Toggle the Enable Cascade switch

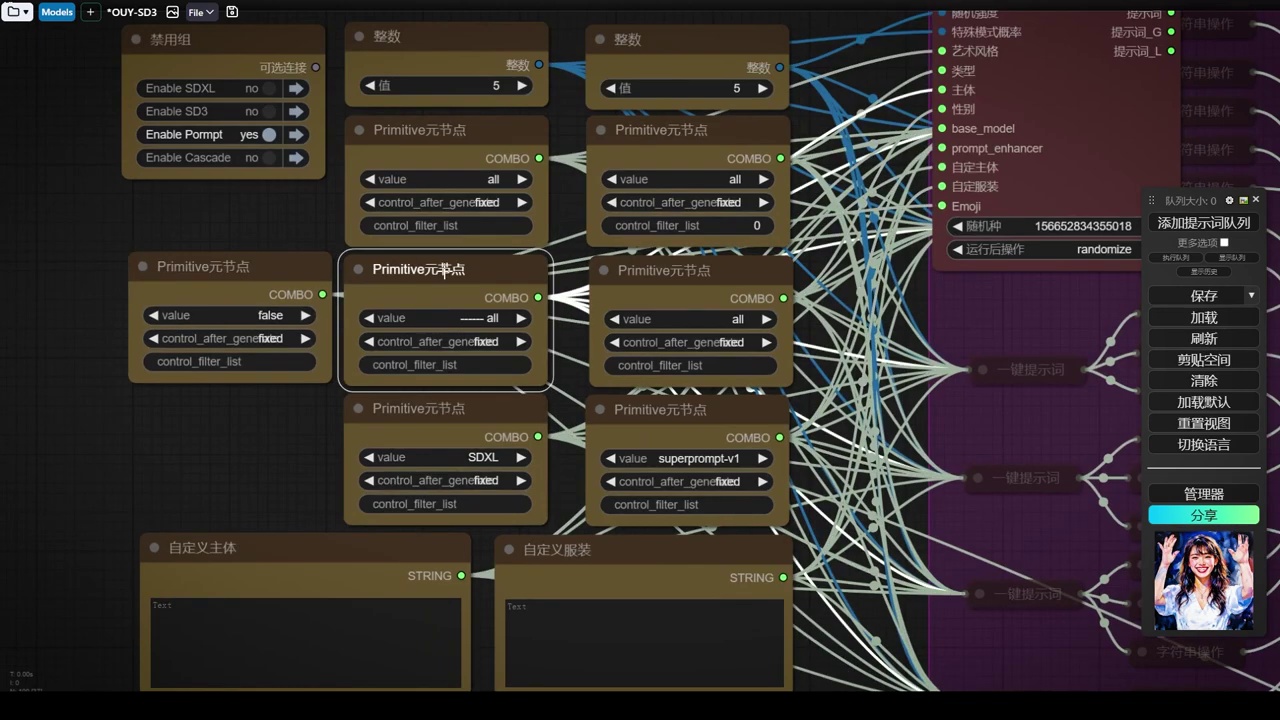pyautogui.click(x=269, y=157)
